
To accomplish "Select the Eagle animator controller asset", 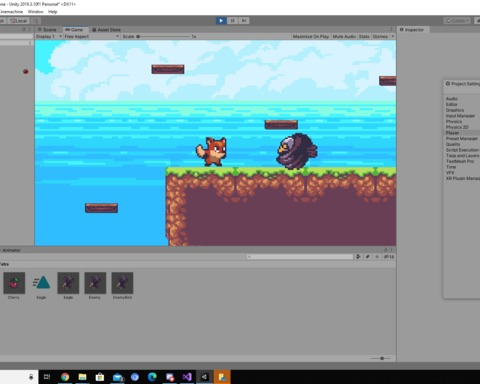I will pyautogui.click(x=41, y=283).
